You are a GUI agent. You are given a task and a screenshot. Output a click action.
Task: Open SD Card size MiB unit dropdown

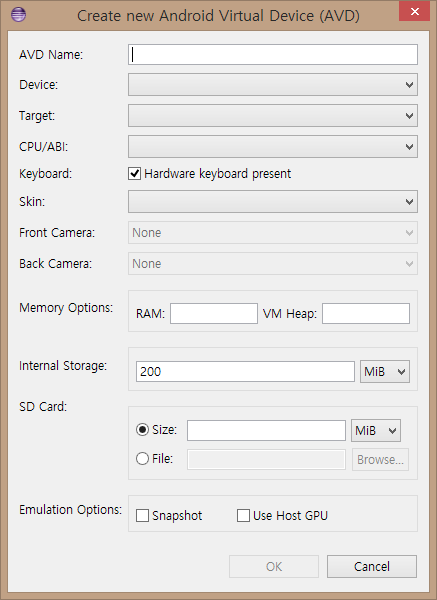click(x=376, y=430)
